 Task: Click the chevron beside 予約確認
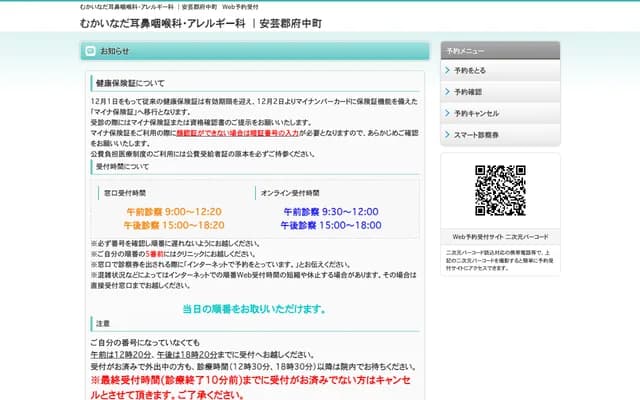pyautogui.click(x=447, y=91)
